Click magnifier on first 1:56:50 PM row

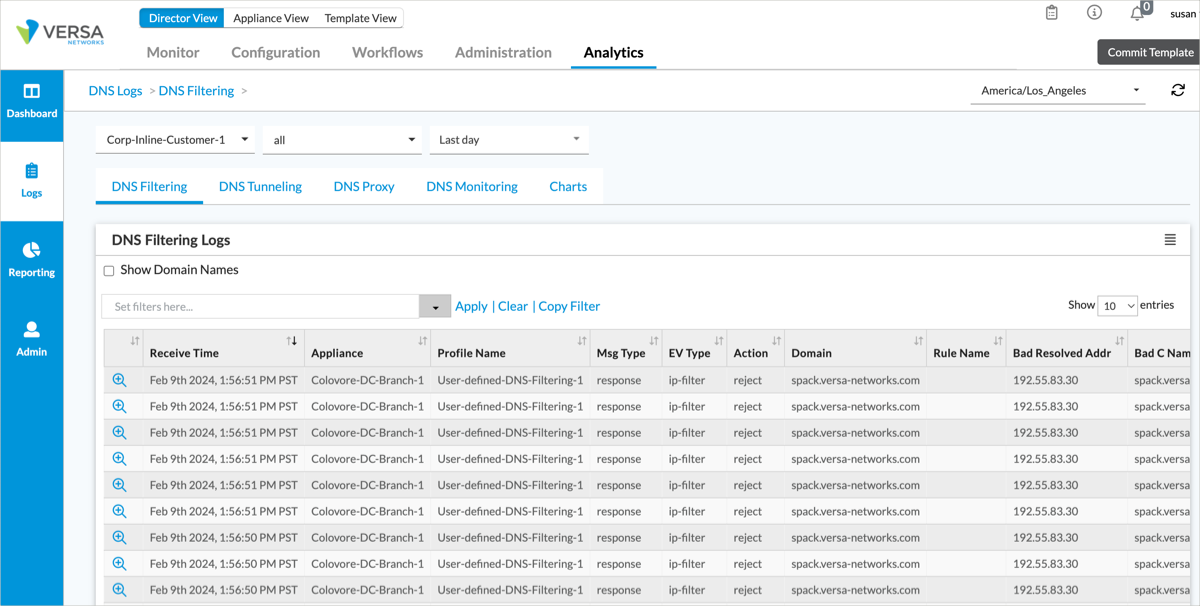120,537
